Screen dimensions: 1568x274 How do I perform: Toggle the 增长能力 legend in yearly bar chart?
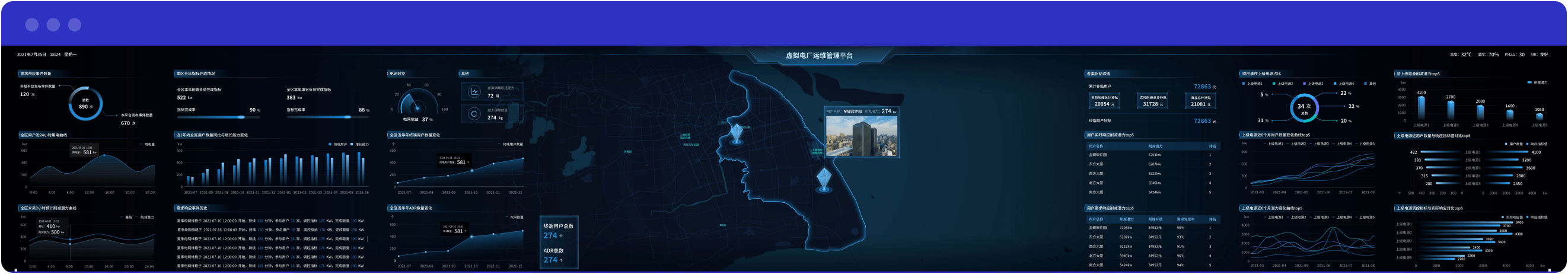click(359, 144)
